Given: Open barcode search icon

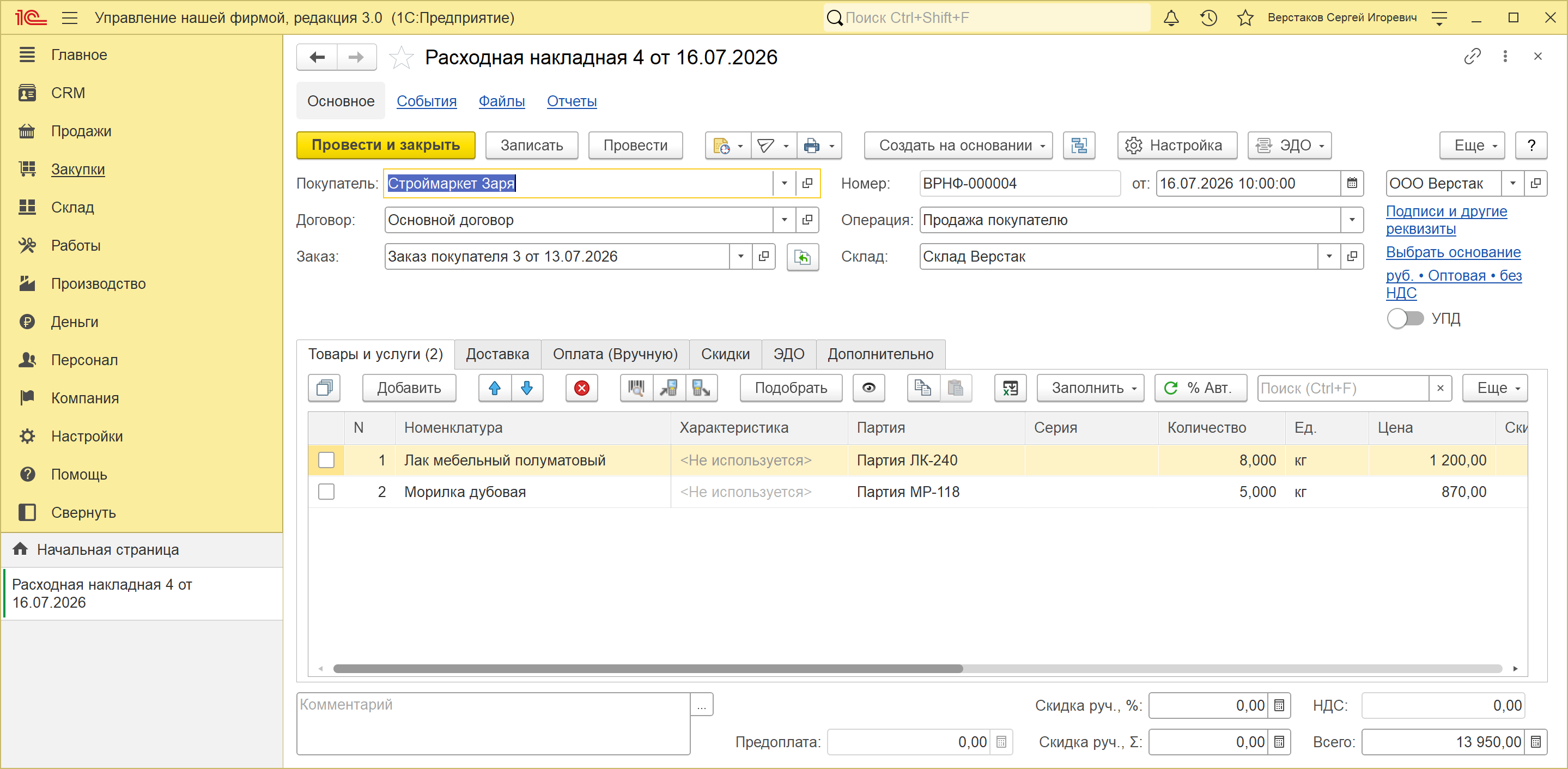Looking at the screenshot, I should point(636,388).
